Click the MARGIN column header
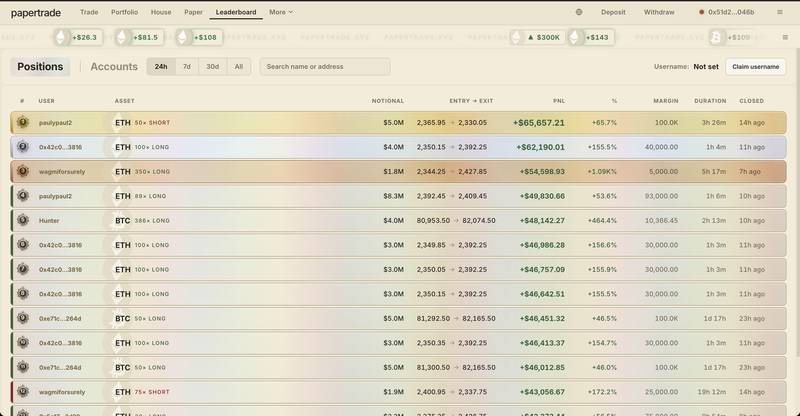The image size is (800, 416). pos(666,101)
